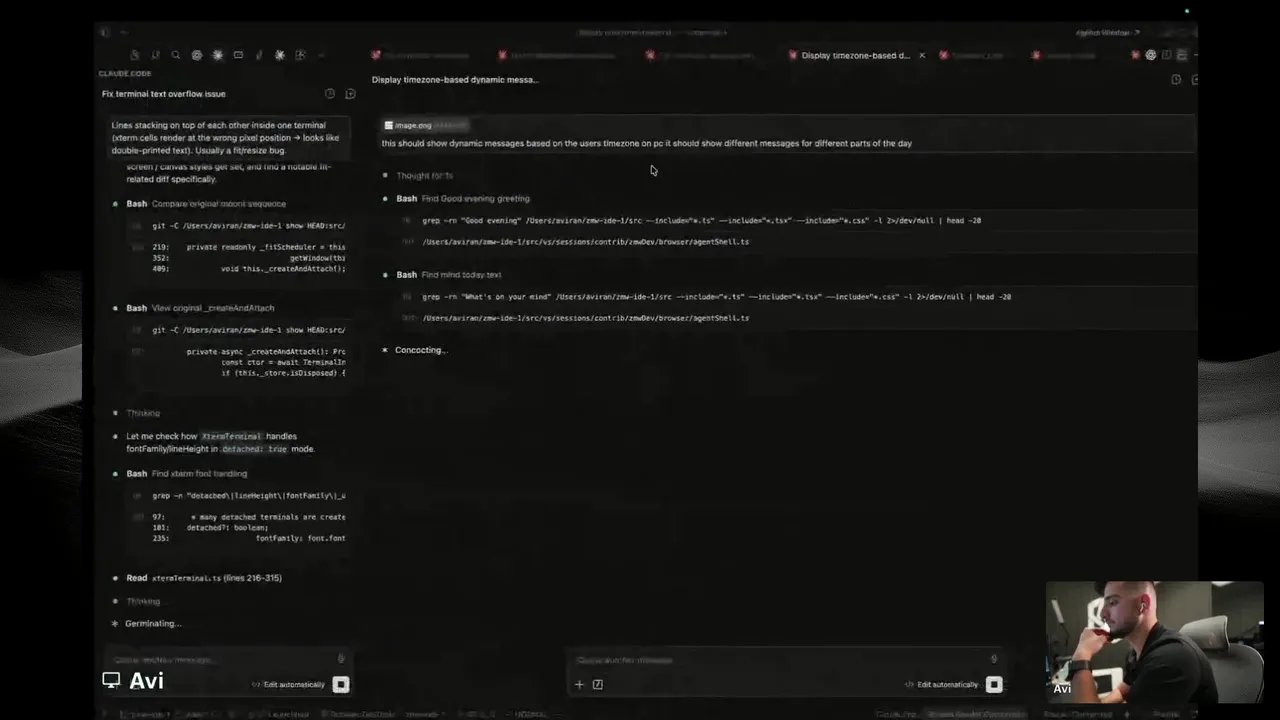
Task: Click the microphone icon in the left message box
Action: tap(341, 659)
